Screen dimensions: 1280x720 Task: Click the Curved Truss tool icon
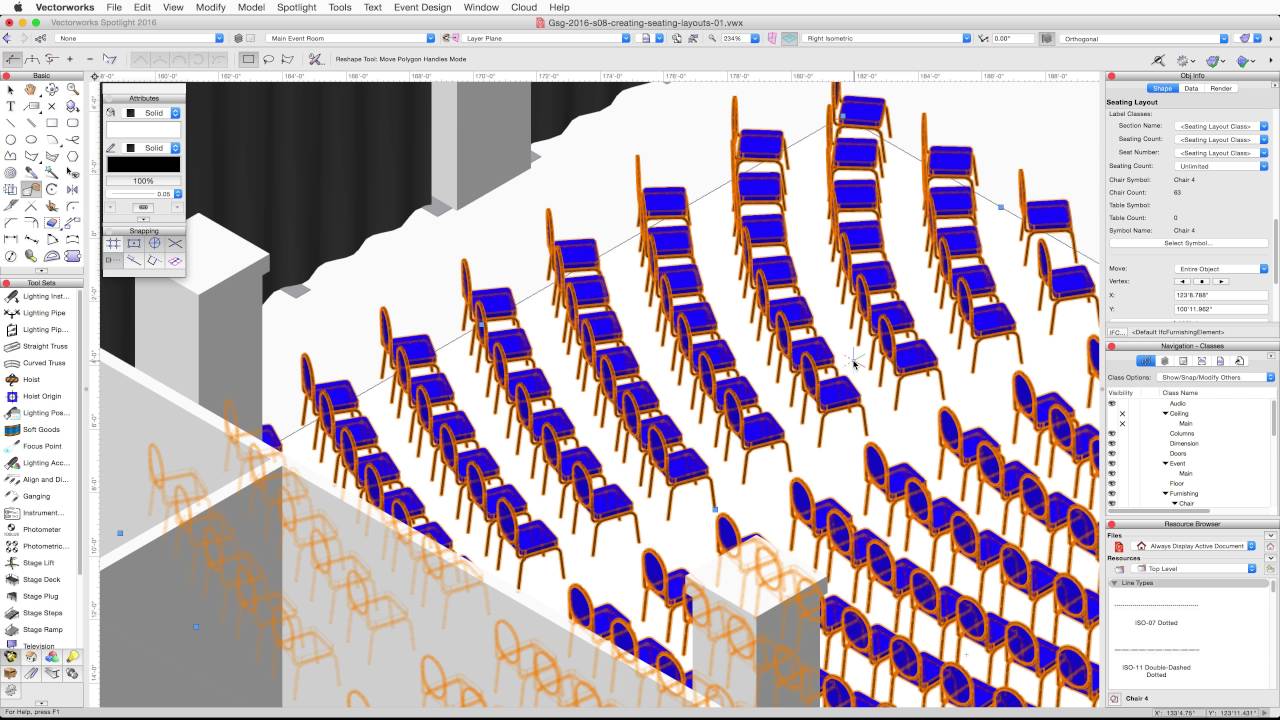coord(12,363)
